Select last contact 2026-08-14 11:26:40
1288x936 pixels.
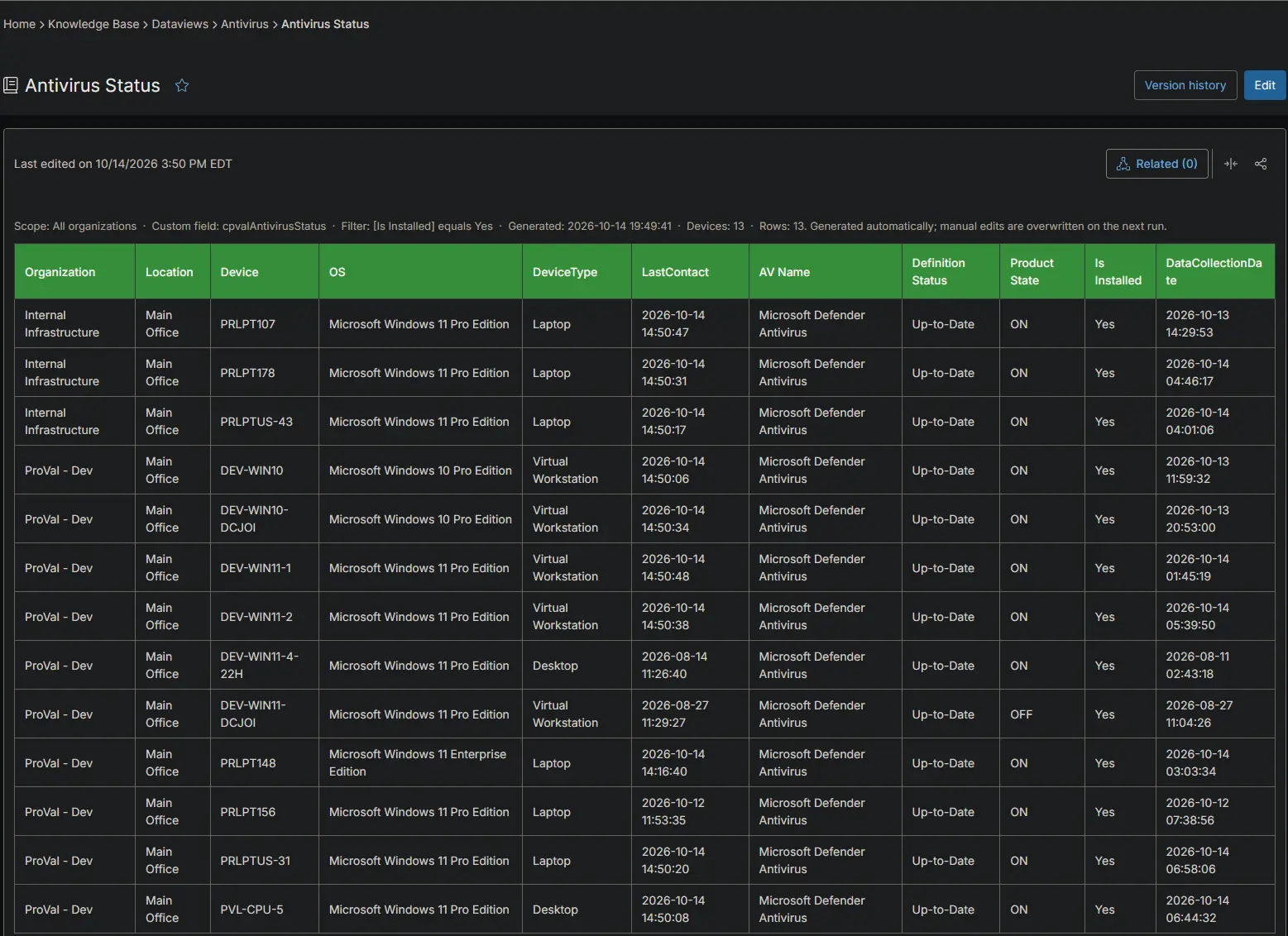[x=691, y=665]
